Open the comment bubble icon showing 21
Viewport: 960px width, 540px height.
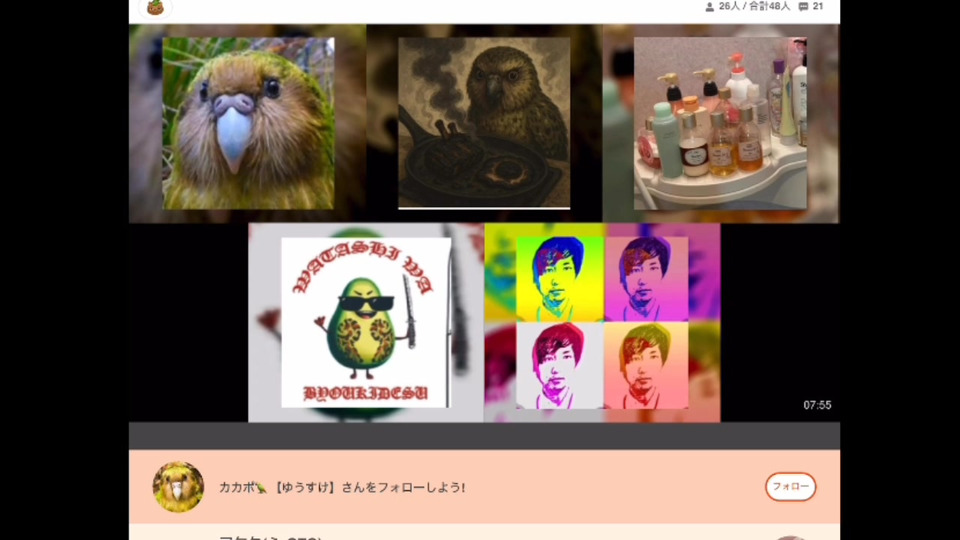pyautogui.click(x=803, y=7)
